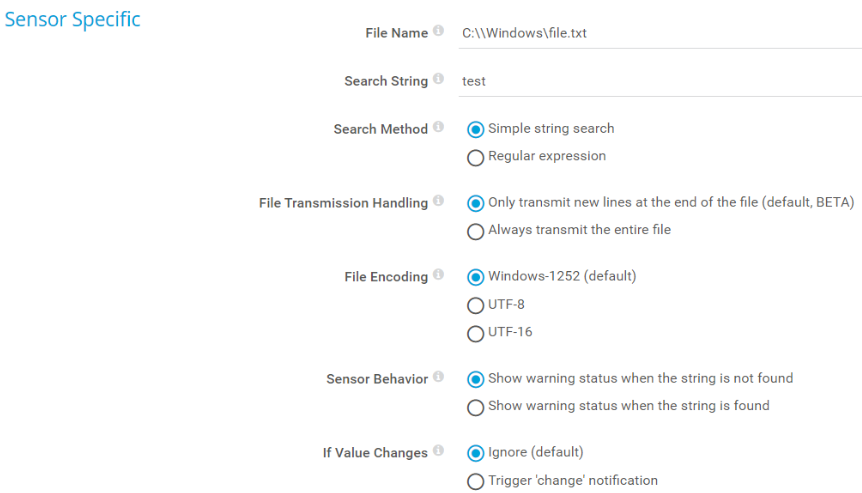Show the File Encoding help icon
Viewport: 862px width, 493px height.
click(x=438, y=276)
